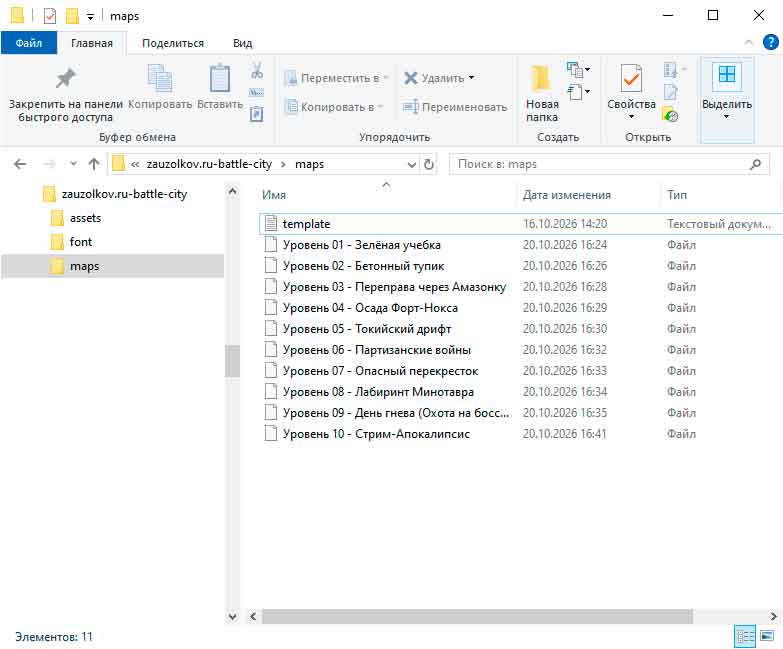Viewport: 783px width, 649px height.
Task: Open address bar history dropdown
Action: click(411, 164)
